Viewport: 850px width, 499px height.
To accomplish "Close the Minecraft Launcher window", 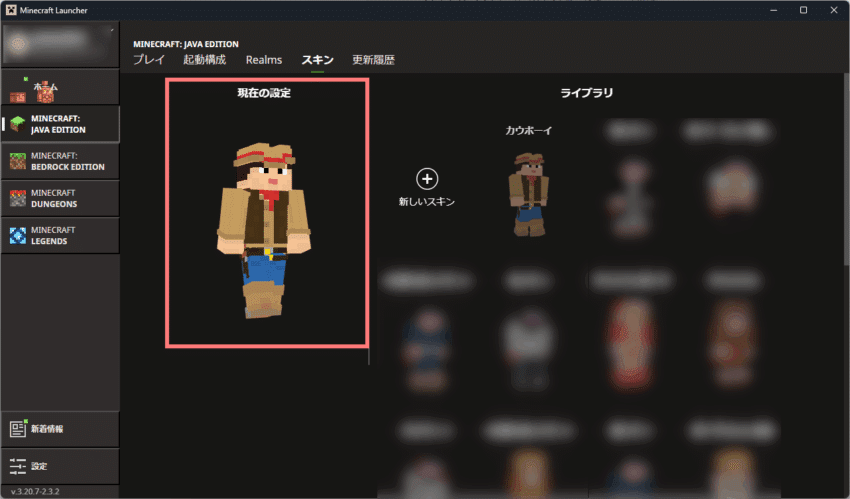I will pos(833,10).
